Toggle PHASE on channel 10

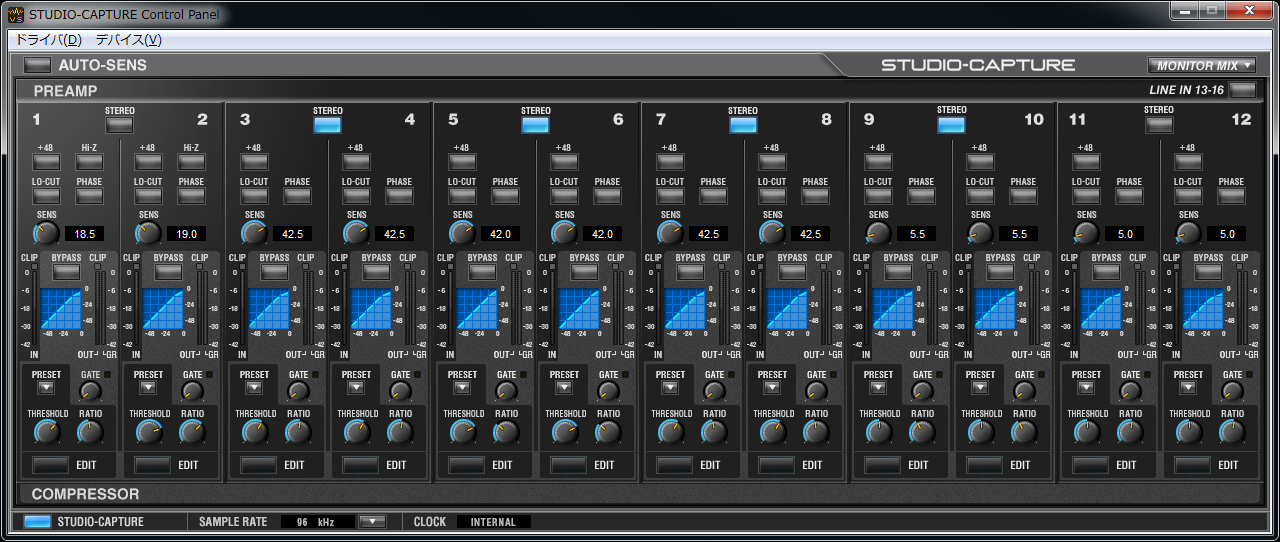point(1023,195)
